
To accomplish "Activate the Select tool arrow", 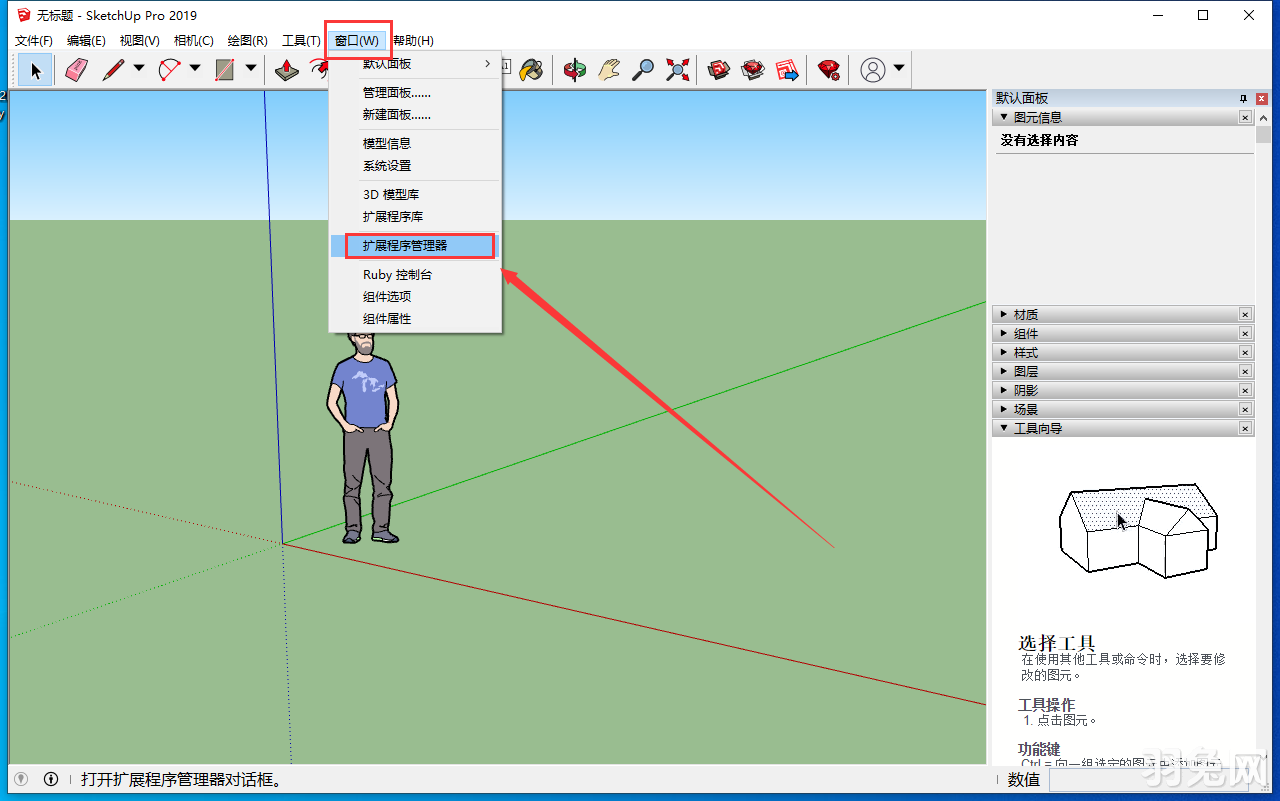I will coord(34,69).
